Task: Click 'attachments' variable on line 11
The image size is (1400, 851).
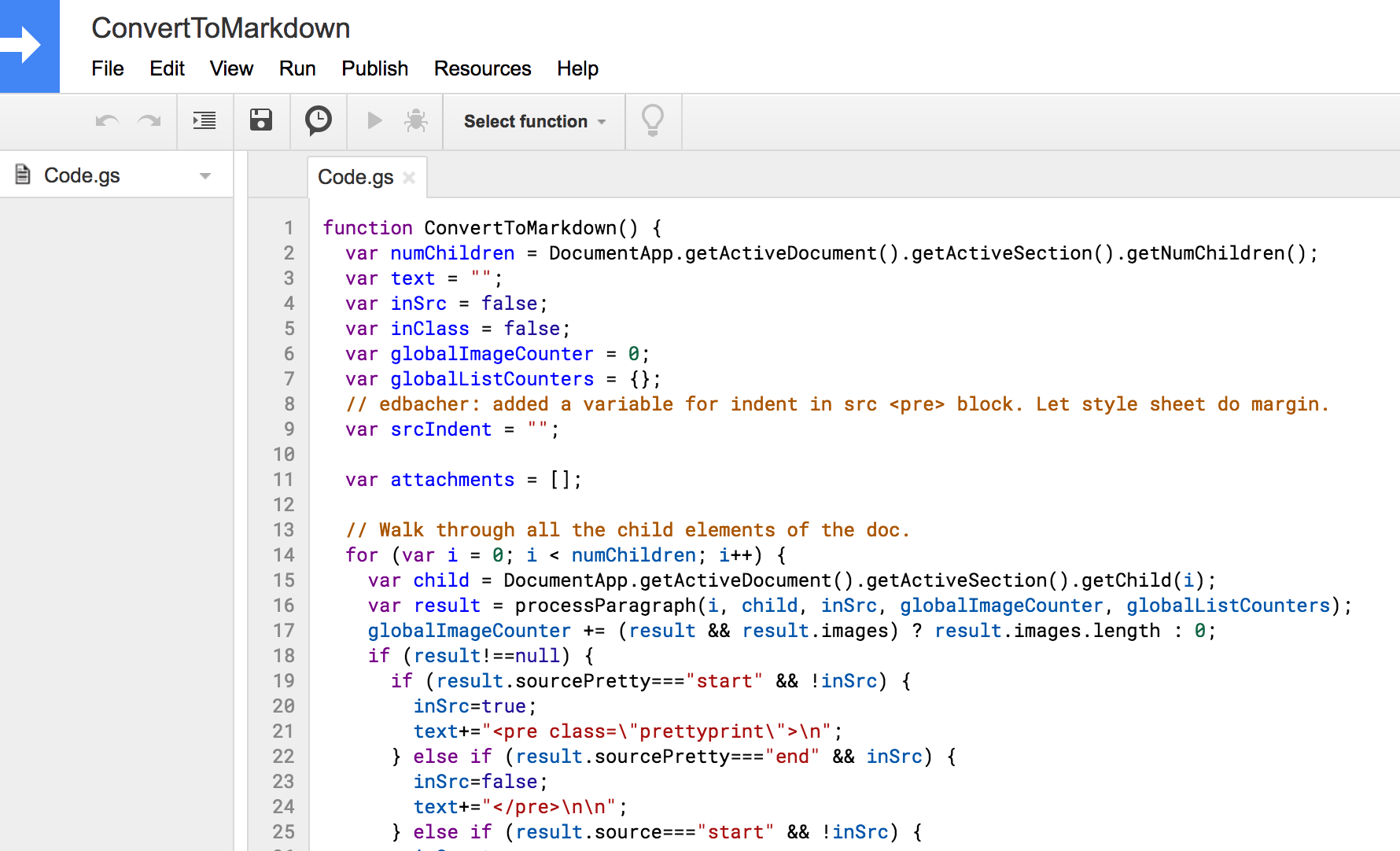Action: [452, 480]
